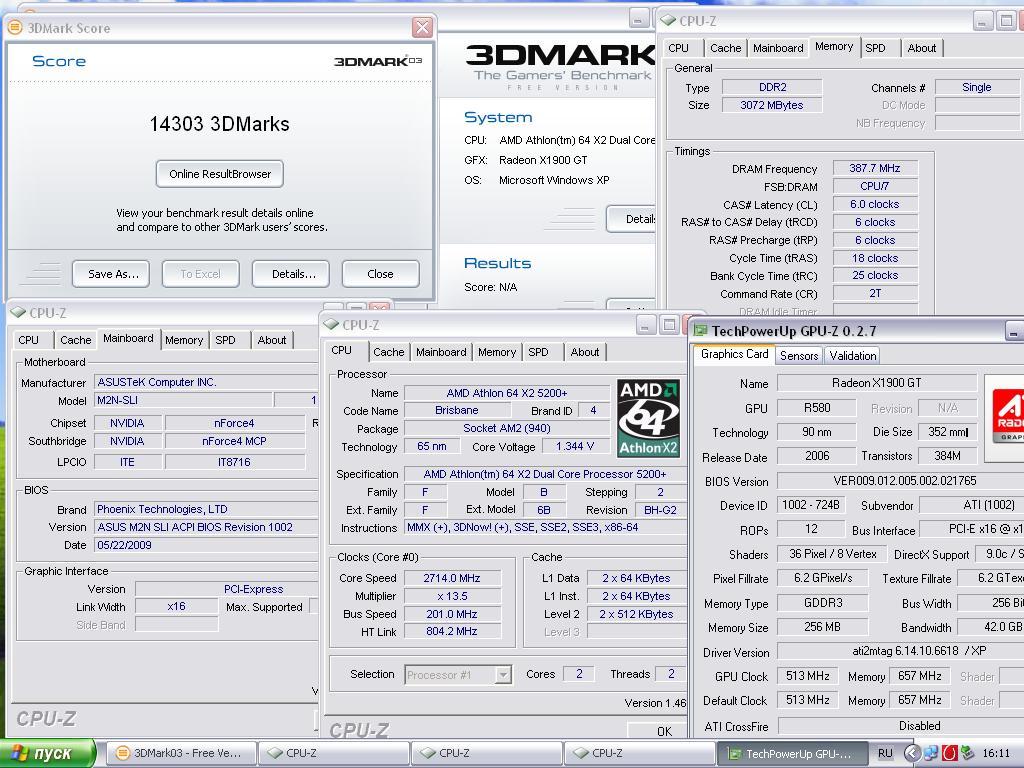Click ATI CrossFire Disabled field
The width and height of the screenshot is (1024, 768).
[901, 726]
